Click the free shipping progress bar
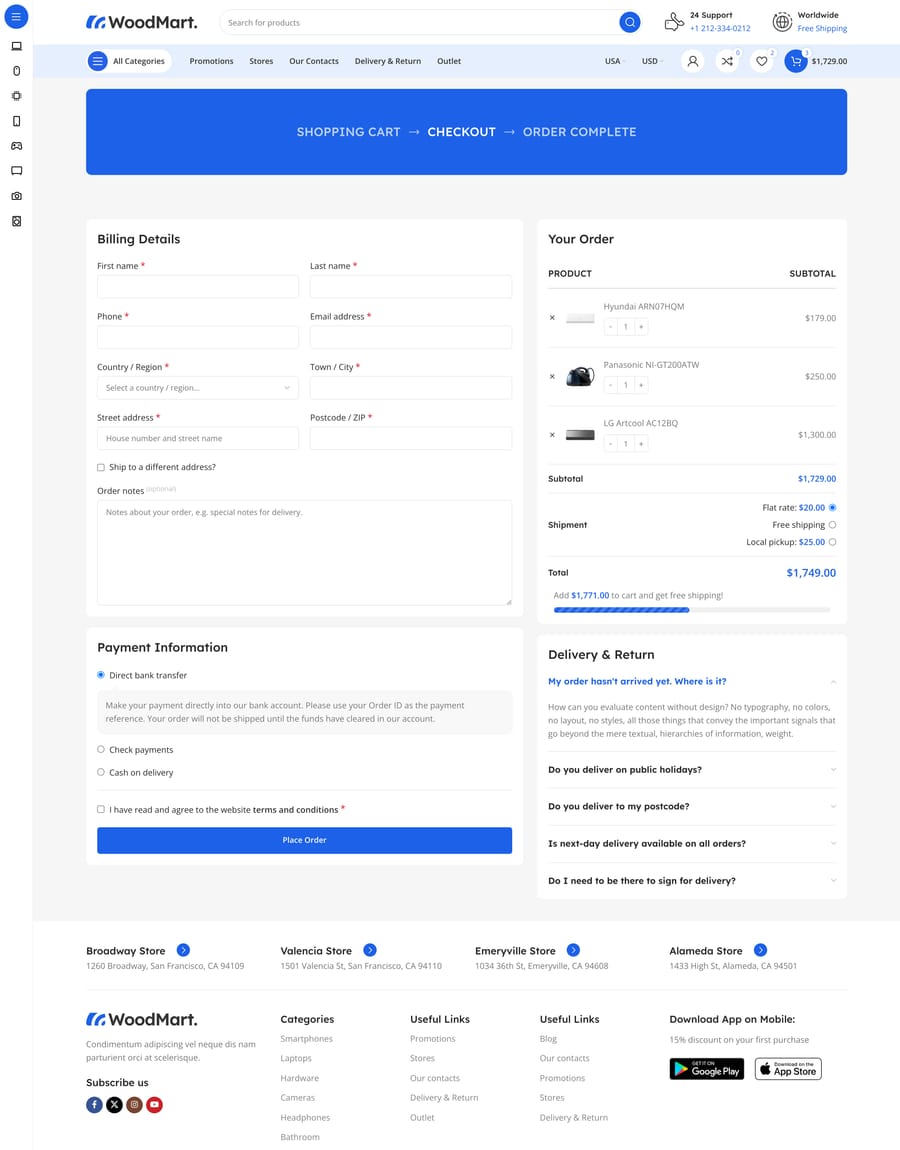Image resolution: width=900 pixels, height=1150 pixels. (x=692, y=609)
